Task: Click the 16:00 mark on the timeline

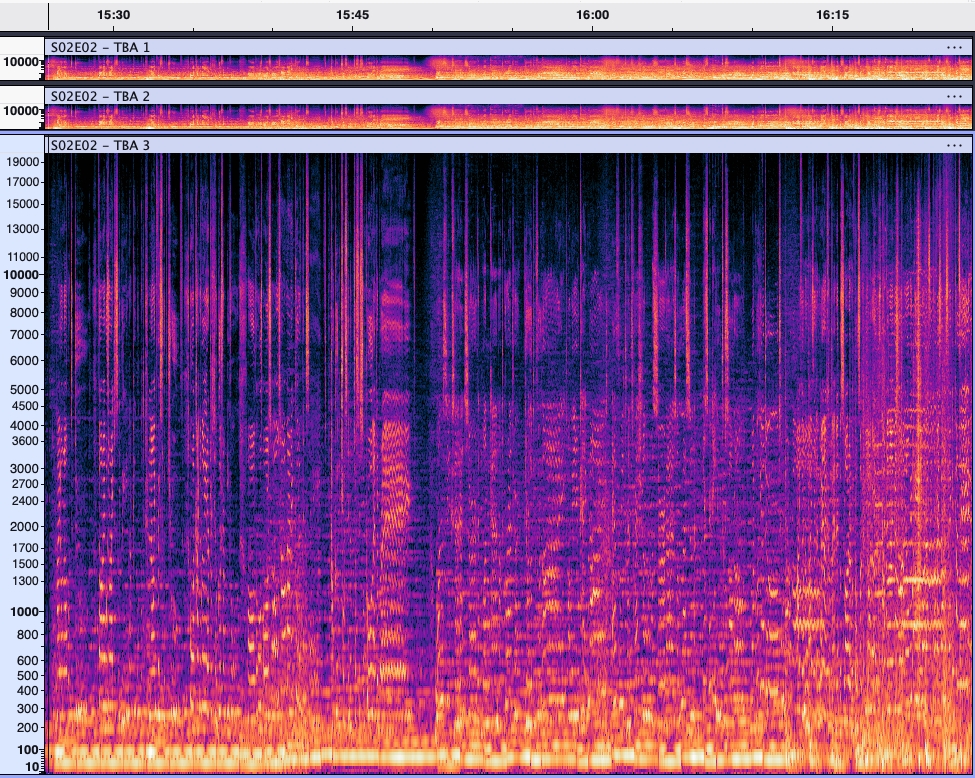Action: click(592, 15)
